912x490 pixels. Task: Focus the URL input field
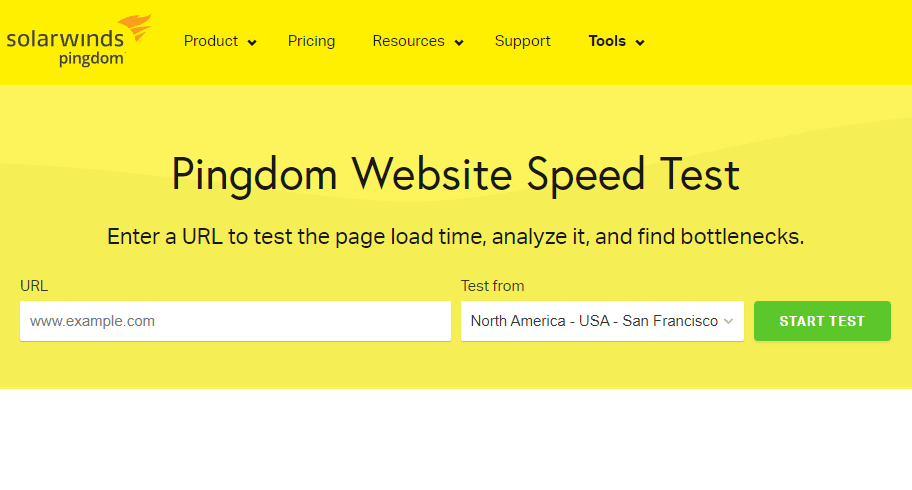(236, 321)
